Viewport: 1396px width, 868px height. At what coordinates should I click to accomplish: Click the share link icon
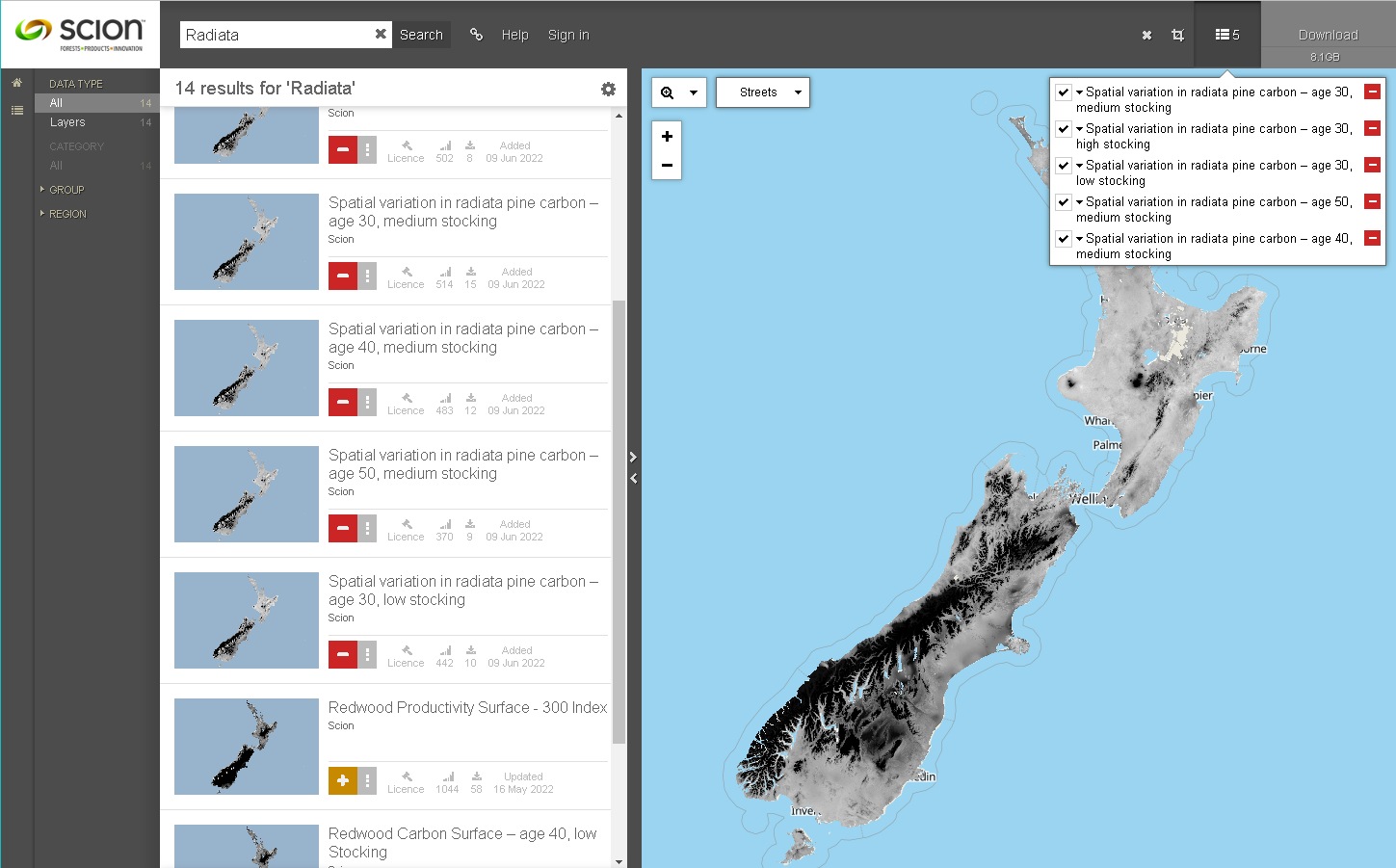[x=476, y=34]
